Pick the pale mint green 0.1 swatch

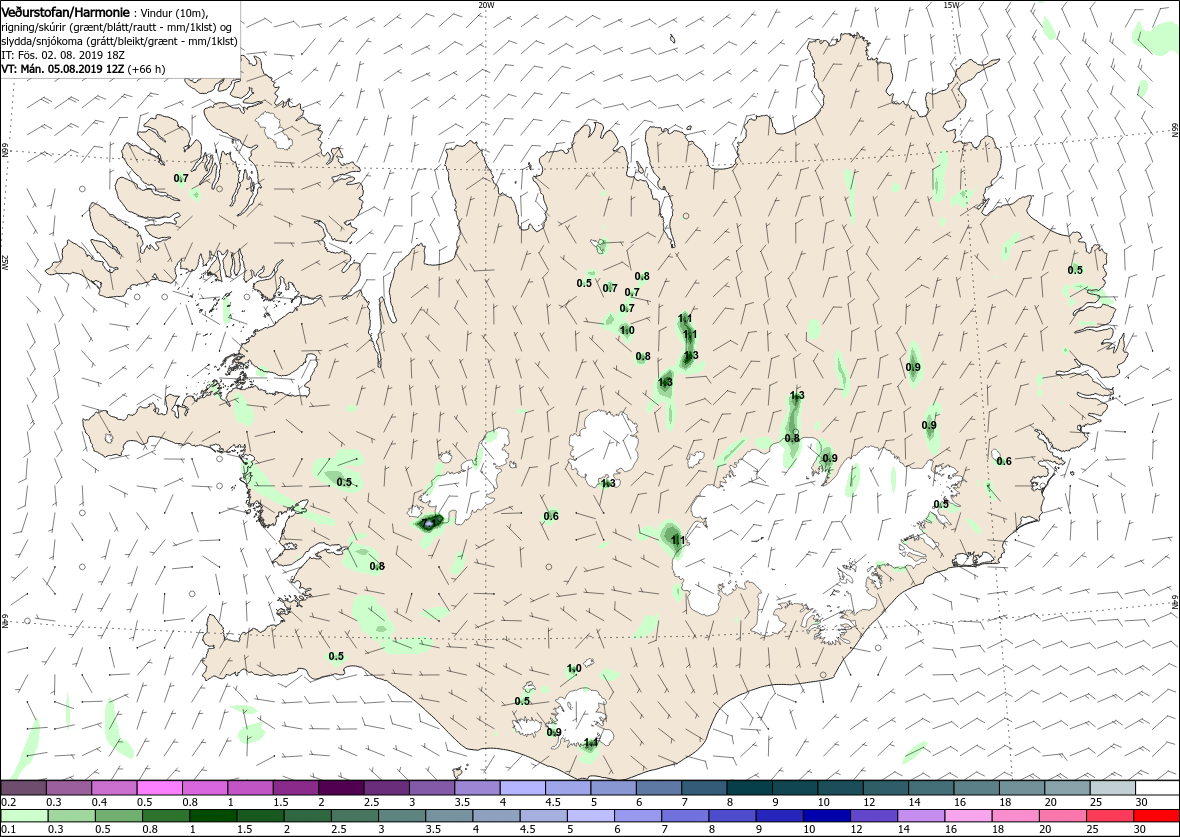[x=24, y=816]
